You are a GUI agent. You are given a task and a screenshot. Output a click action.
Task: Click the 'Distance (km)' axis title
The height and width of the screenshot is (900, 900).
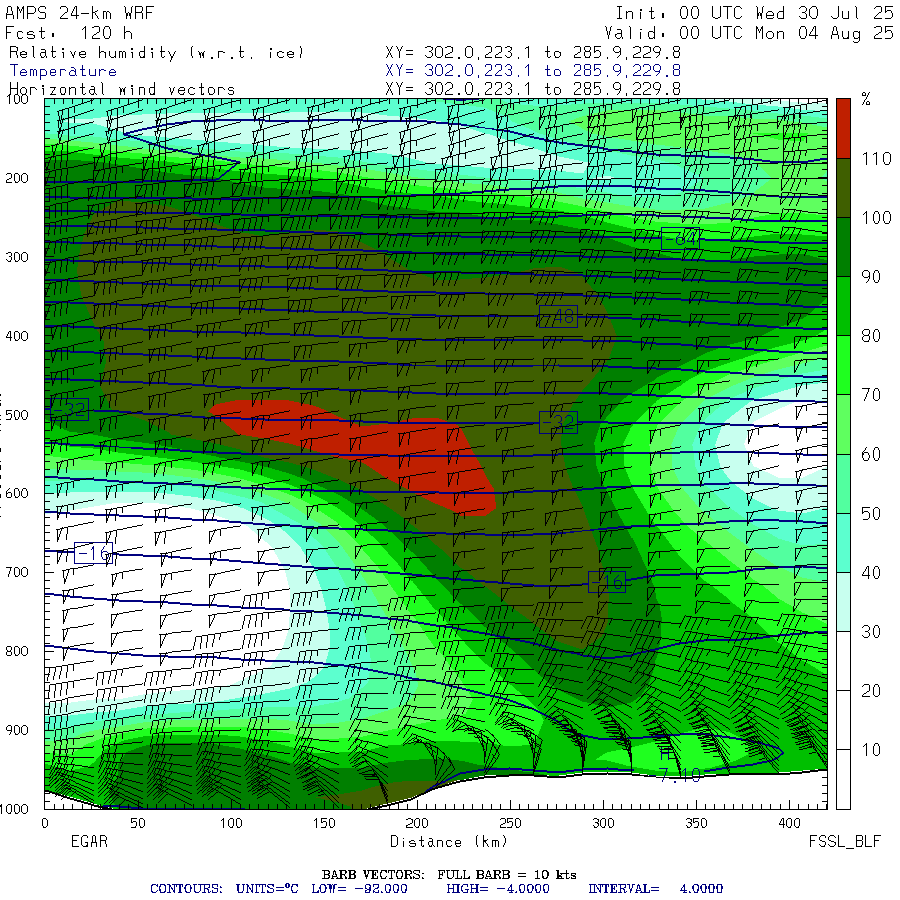[449, 842]
